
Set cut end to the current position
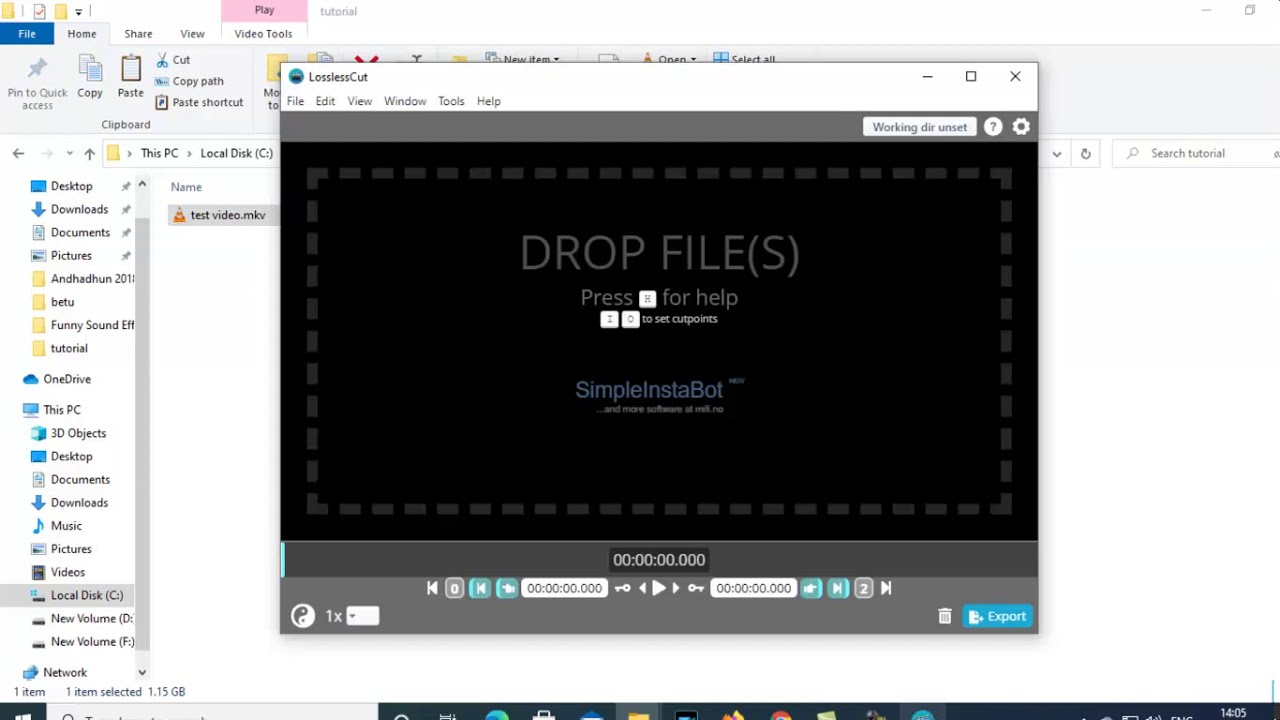[811, 588]
